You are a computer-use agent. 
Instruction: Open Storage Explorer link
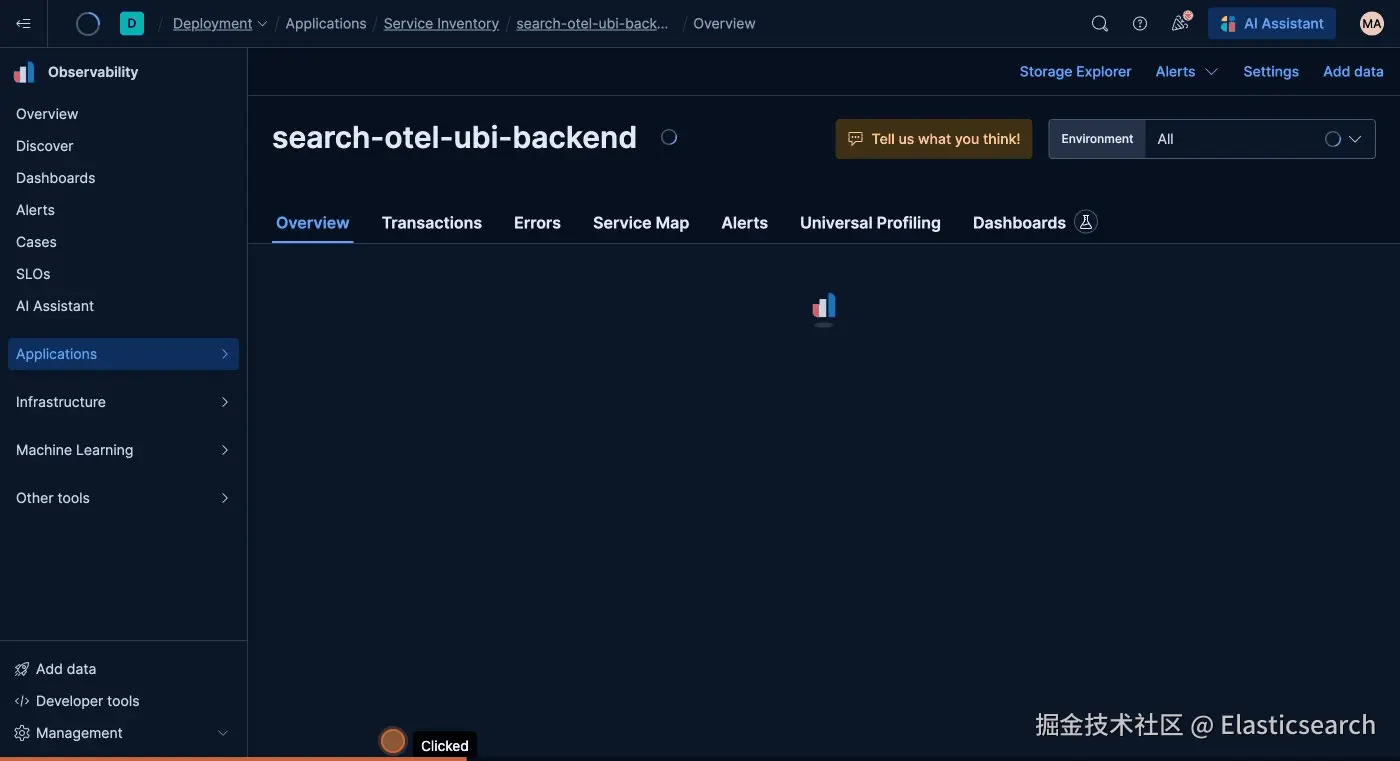pos(1075,71)
